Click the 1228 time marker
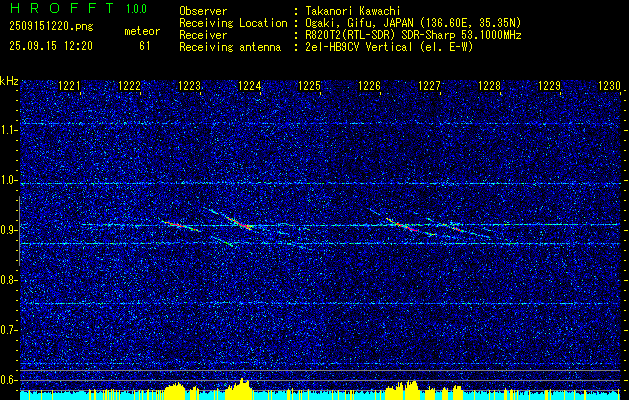Screen dimensions: 629x400 point(490,85)
